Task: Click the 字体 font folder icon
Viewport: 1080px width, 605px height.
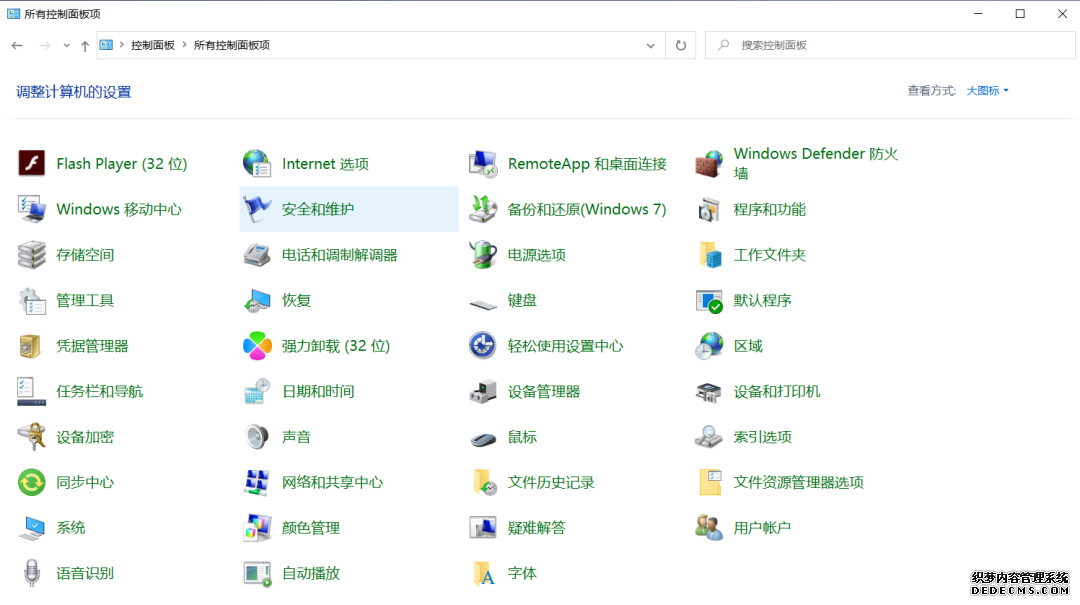Action: [483, 573]
